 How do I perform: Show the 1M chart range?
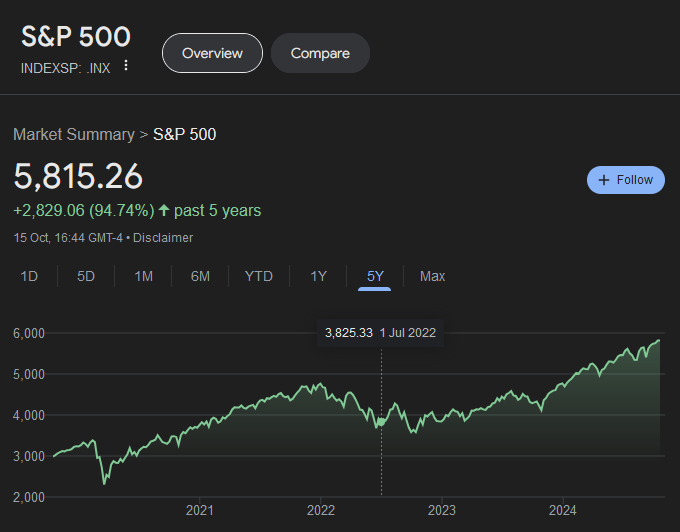click(x=144, y=276)
